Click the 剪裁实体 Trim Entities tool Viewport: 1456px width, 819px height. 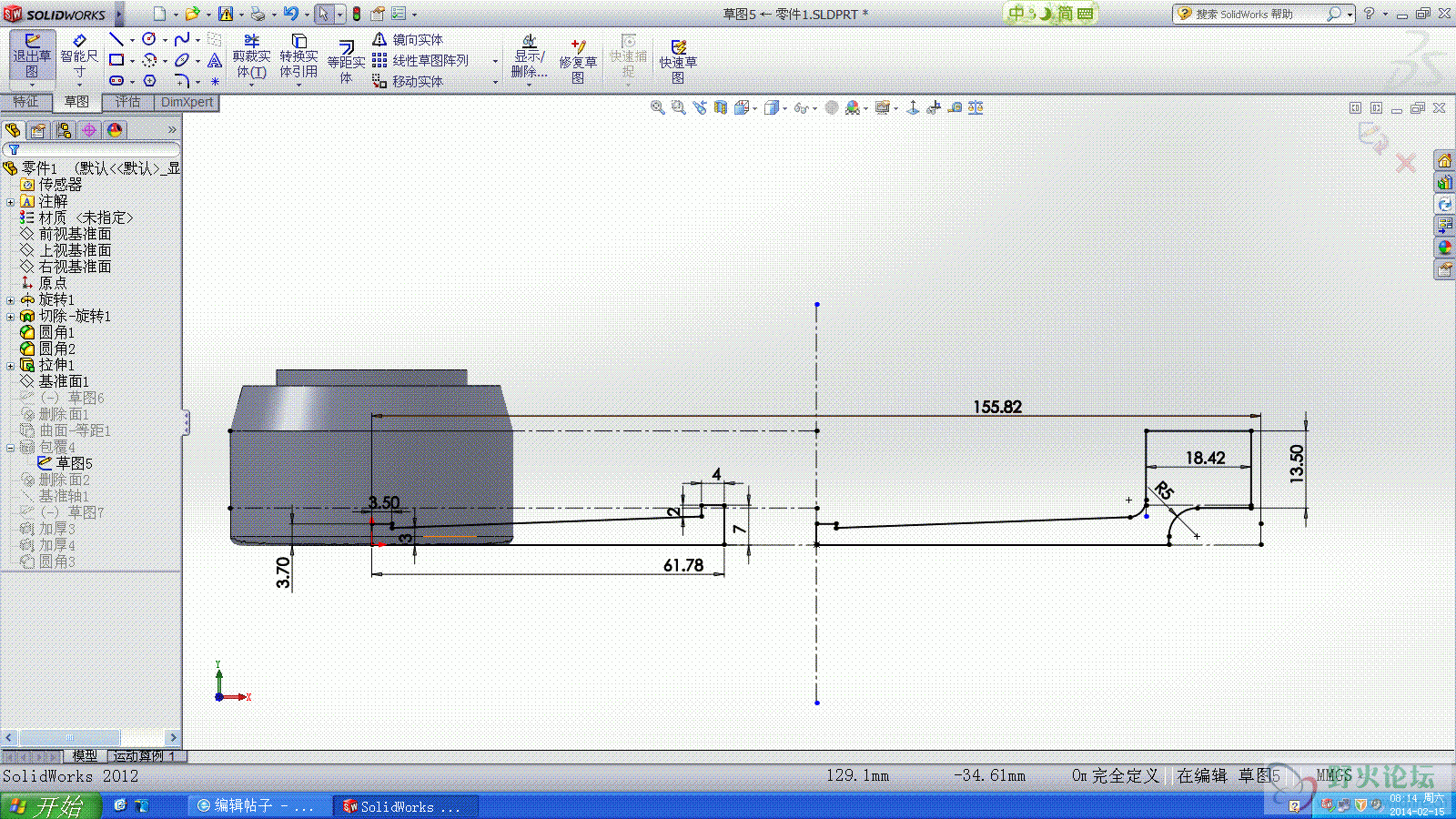tap(252, 58)
